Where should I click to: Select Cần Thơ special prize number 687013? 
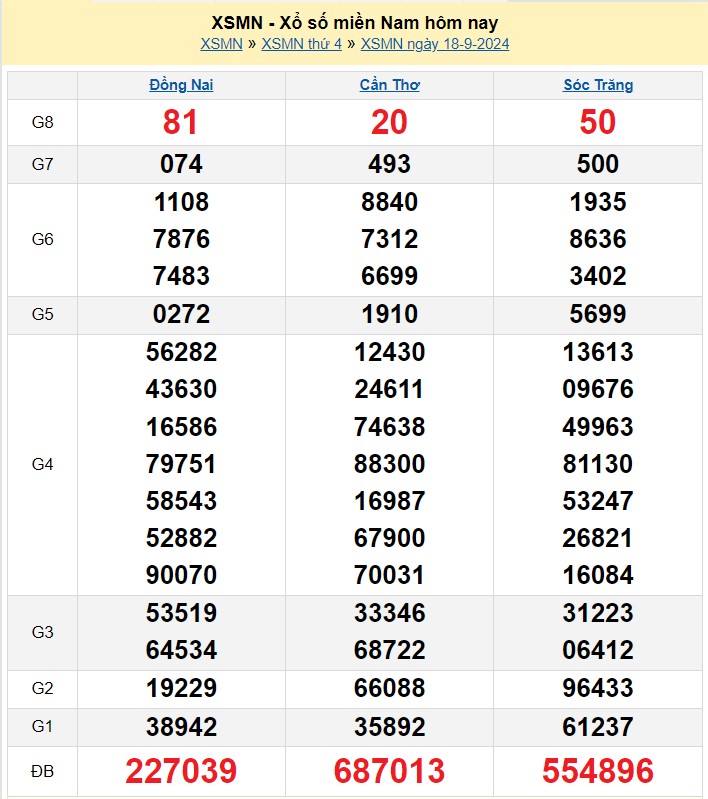[x=389, y=771]
